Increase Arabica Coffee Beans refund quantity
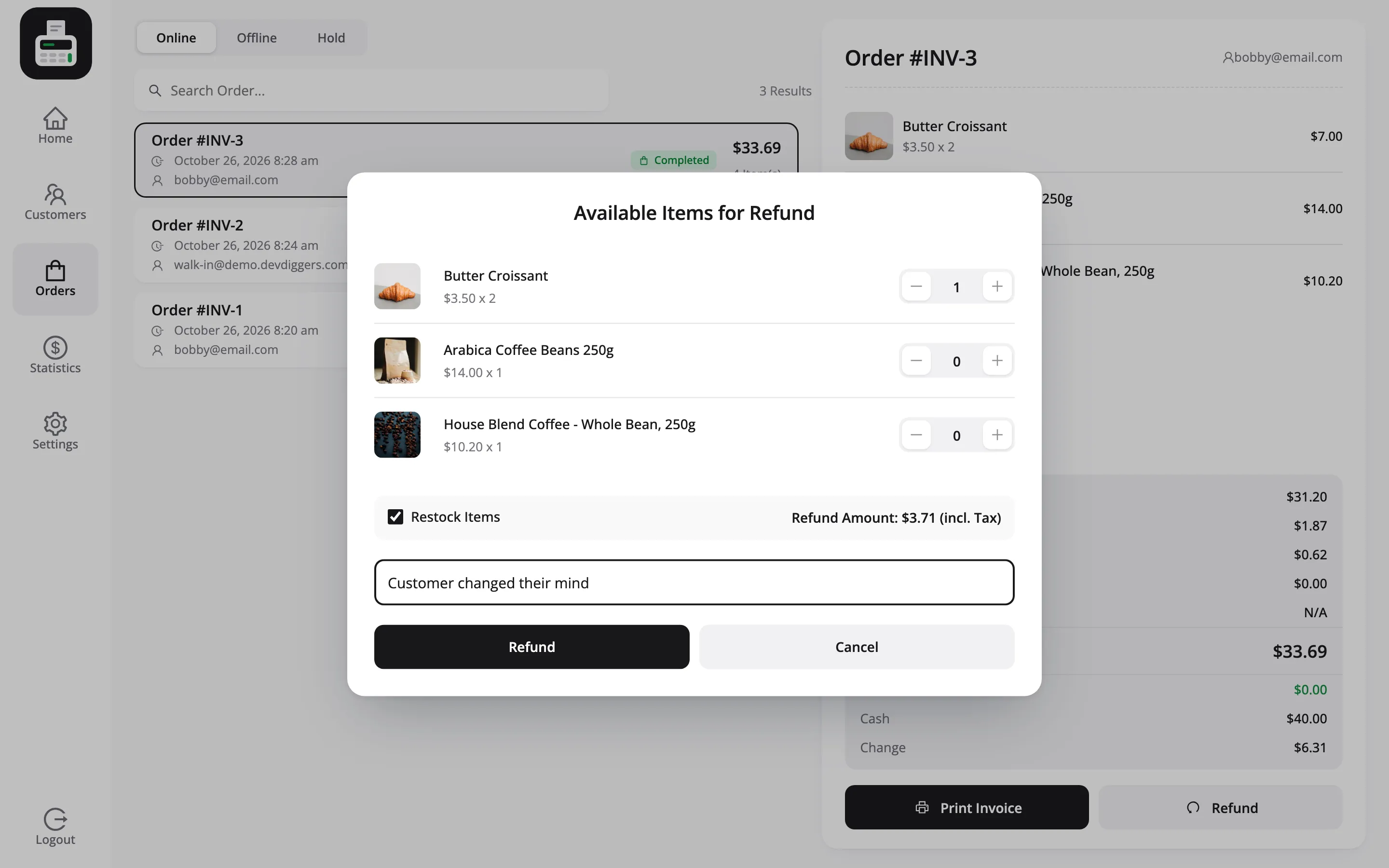 coord(997,361)
